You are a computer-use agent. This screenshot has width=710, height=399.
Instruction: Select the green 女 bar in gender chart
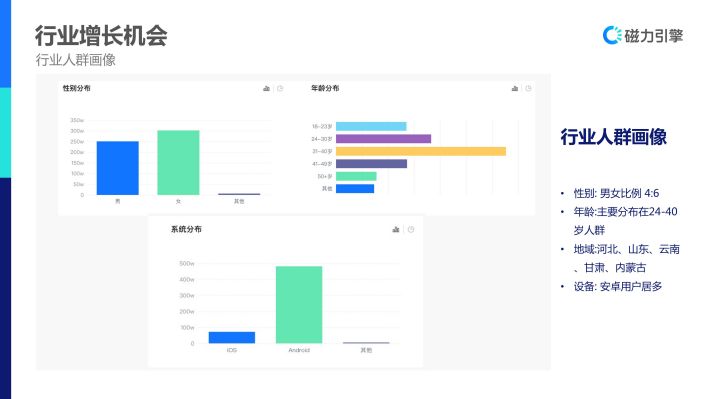pos(178,163)
